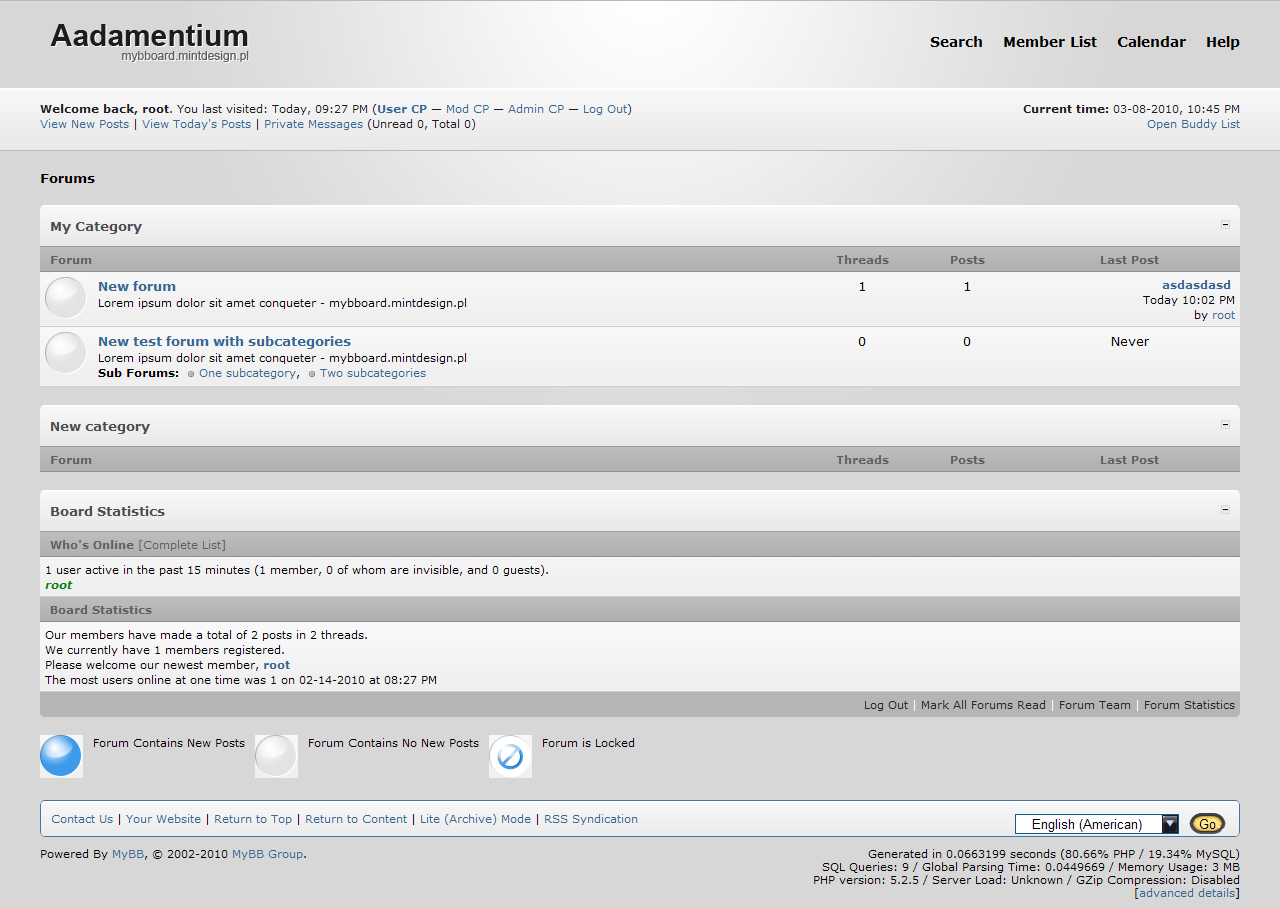This screenshot has height=908, width=1280.
Task: Click the Forum is Locked icon
Action: coord(510,756)
